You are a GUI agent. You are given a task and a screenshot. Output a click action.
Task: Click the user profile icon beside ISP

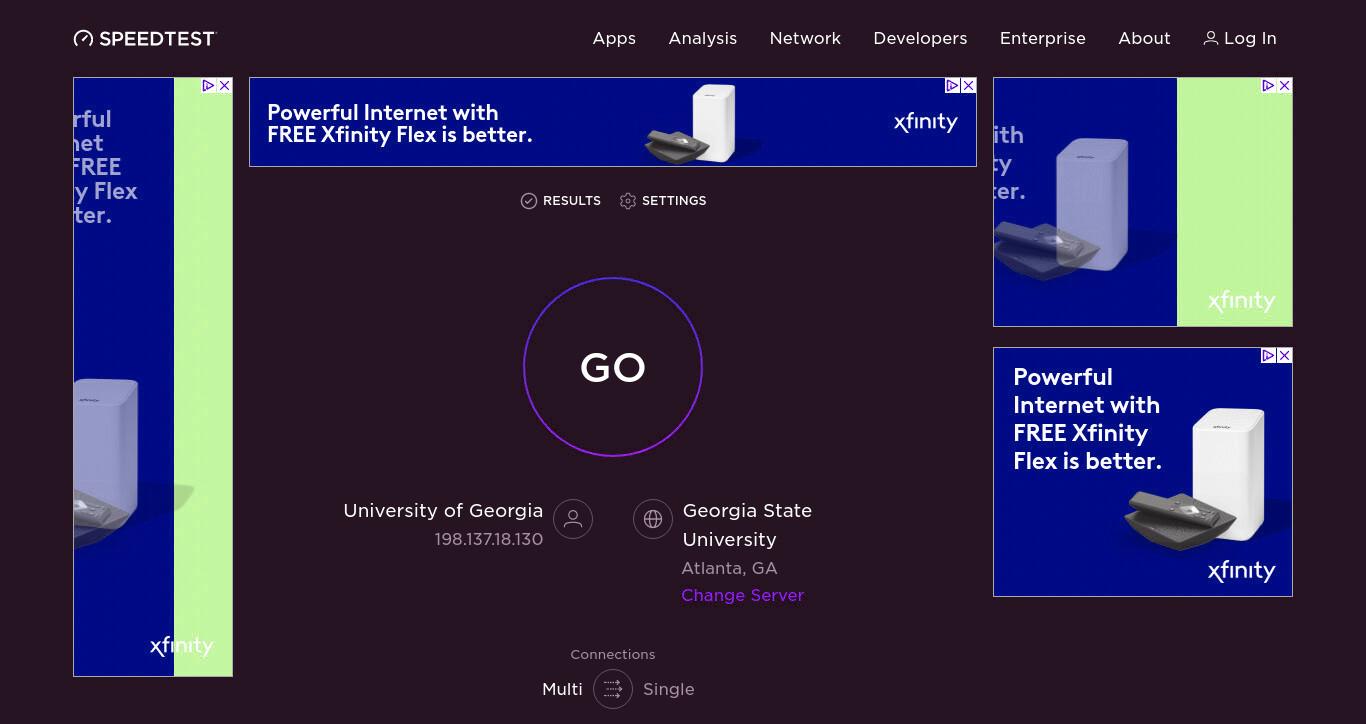pos(573,519)
